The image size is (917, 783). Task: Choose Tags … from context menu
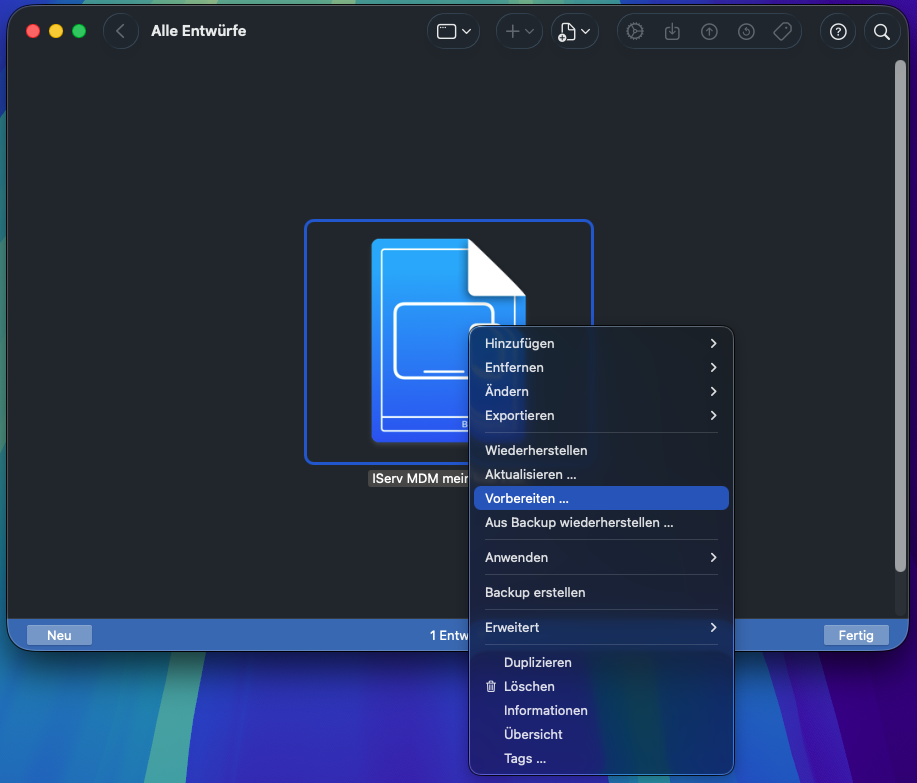tap(601, 758)
